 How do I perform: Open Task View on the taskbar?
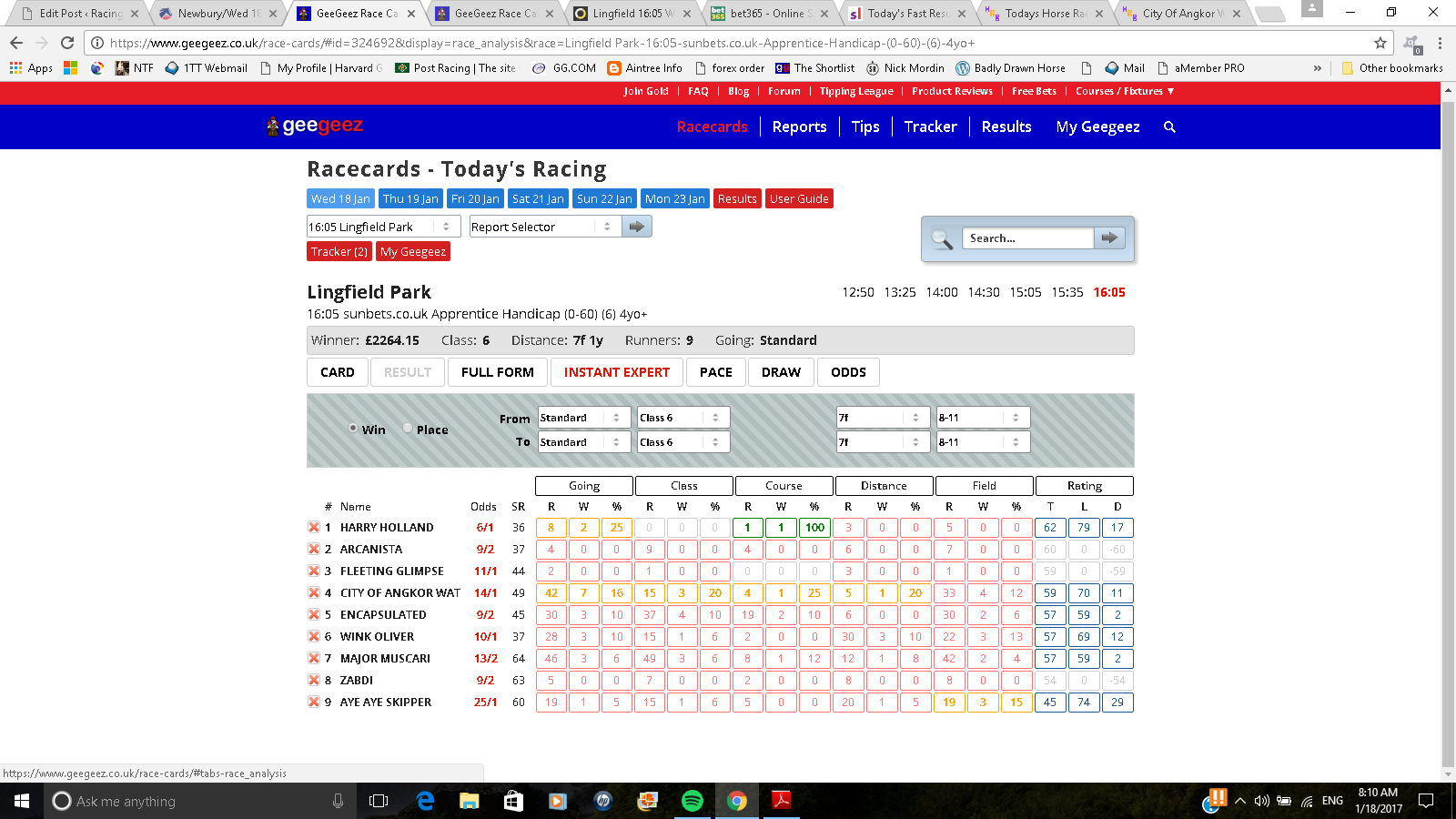pyautogui.click(x=379, y=801)
